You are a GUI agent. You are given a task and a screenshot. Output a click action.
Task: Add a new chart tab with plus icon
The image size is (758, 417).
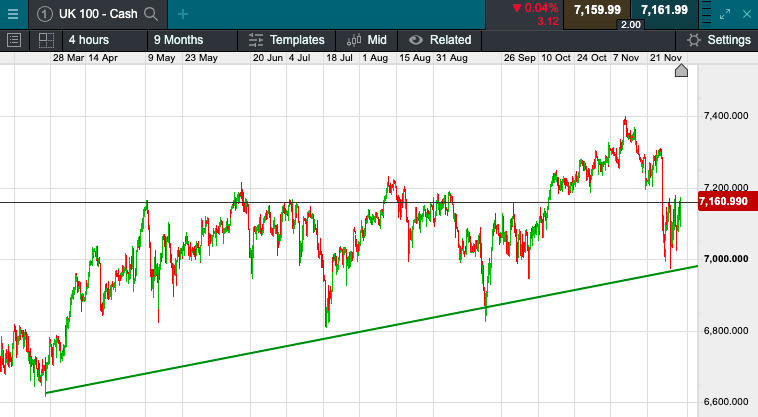(182, 13)
